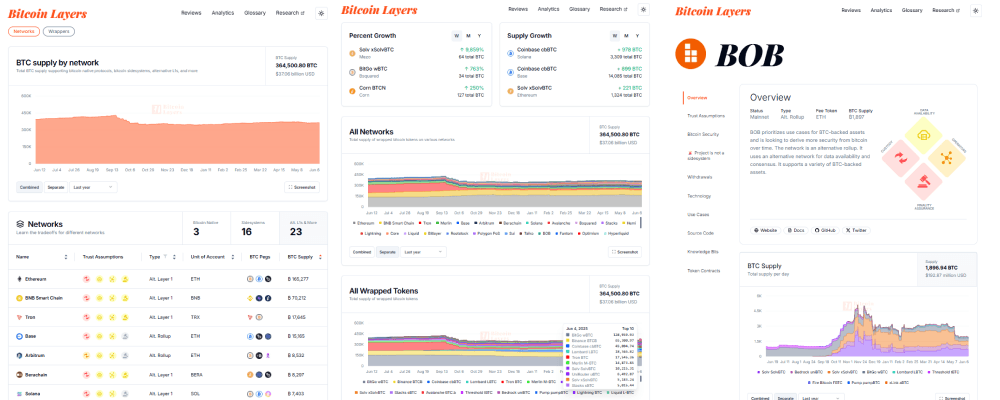Click the stacked-layers icon beside the Networks heading

[20, 224]
